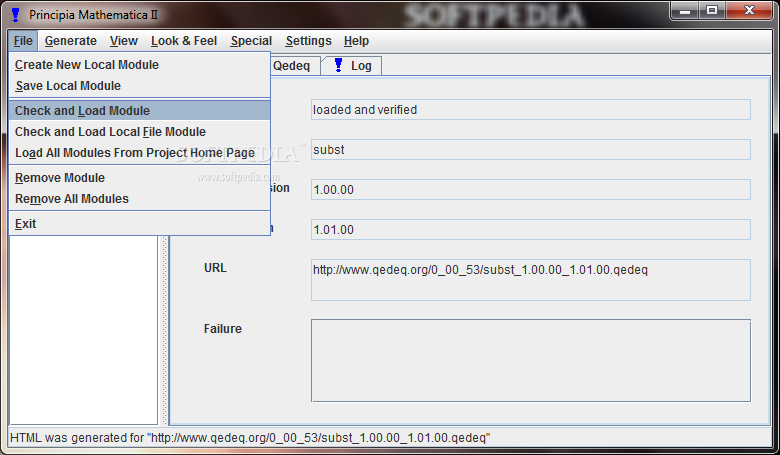
Task: Minimize the Principia Mathematica window
Action: pos(685,10)
